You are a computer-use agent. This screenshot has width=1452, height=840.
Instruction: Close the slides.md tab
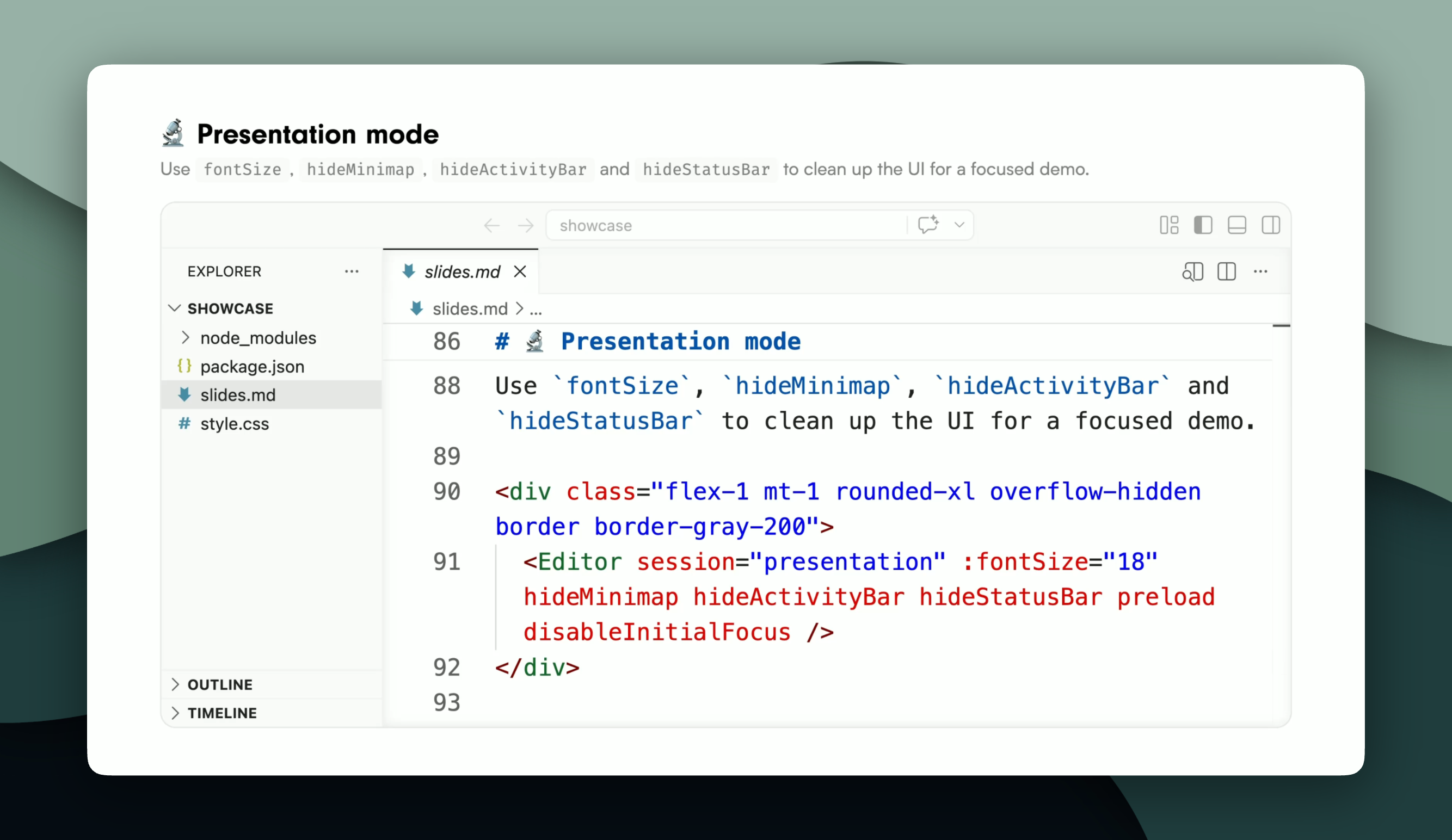520,271
